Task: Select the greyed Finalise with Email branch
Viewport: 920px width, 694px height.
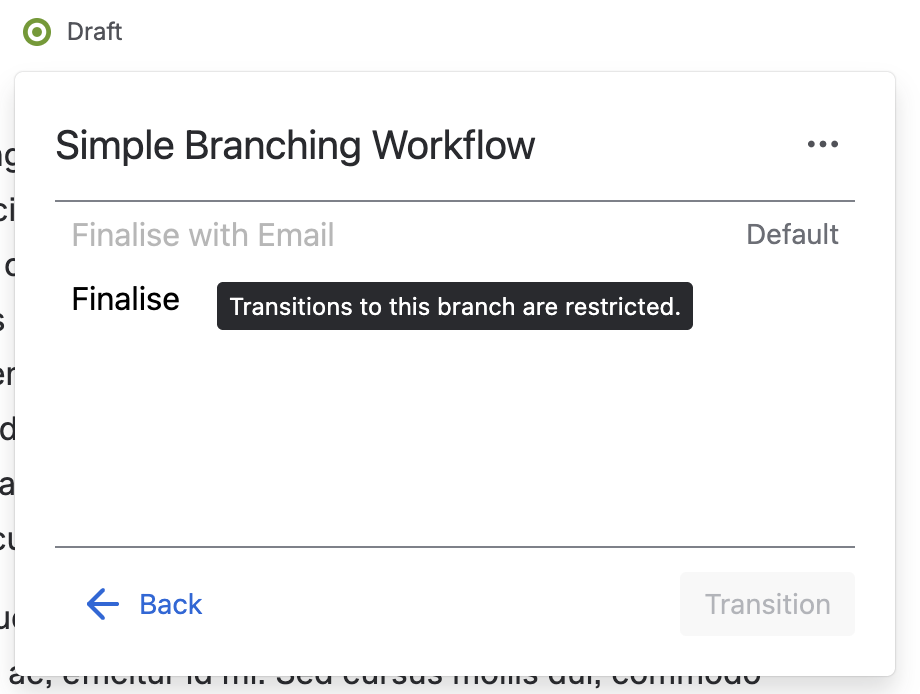Action: [x=203, y=235]
